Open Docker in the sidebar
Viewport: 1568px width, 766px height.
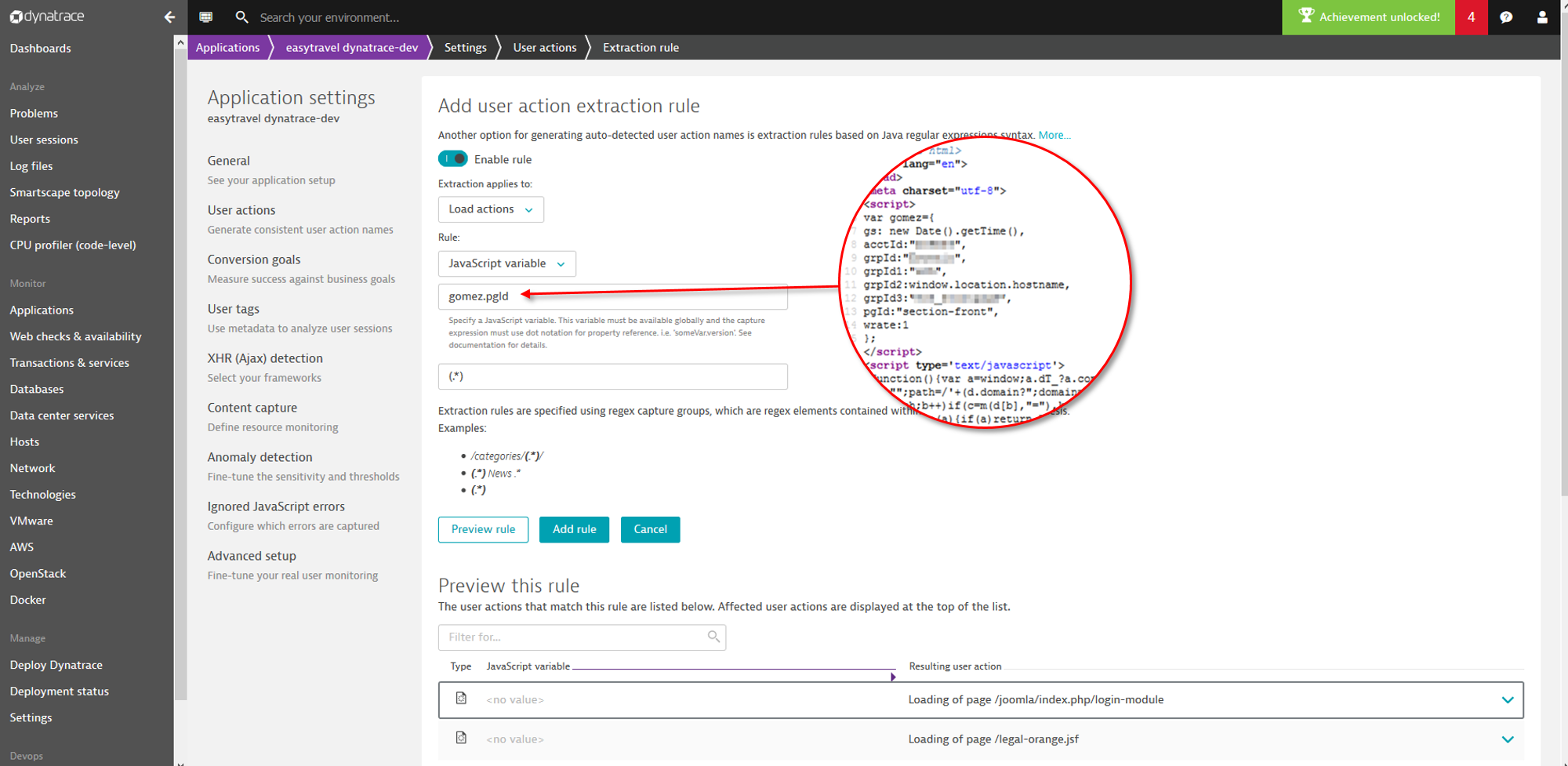click(27, 600)
